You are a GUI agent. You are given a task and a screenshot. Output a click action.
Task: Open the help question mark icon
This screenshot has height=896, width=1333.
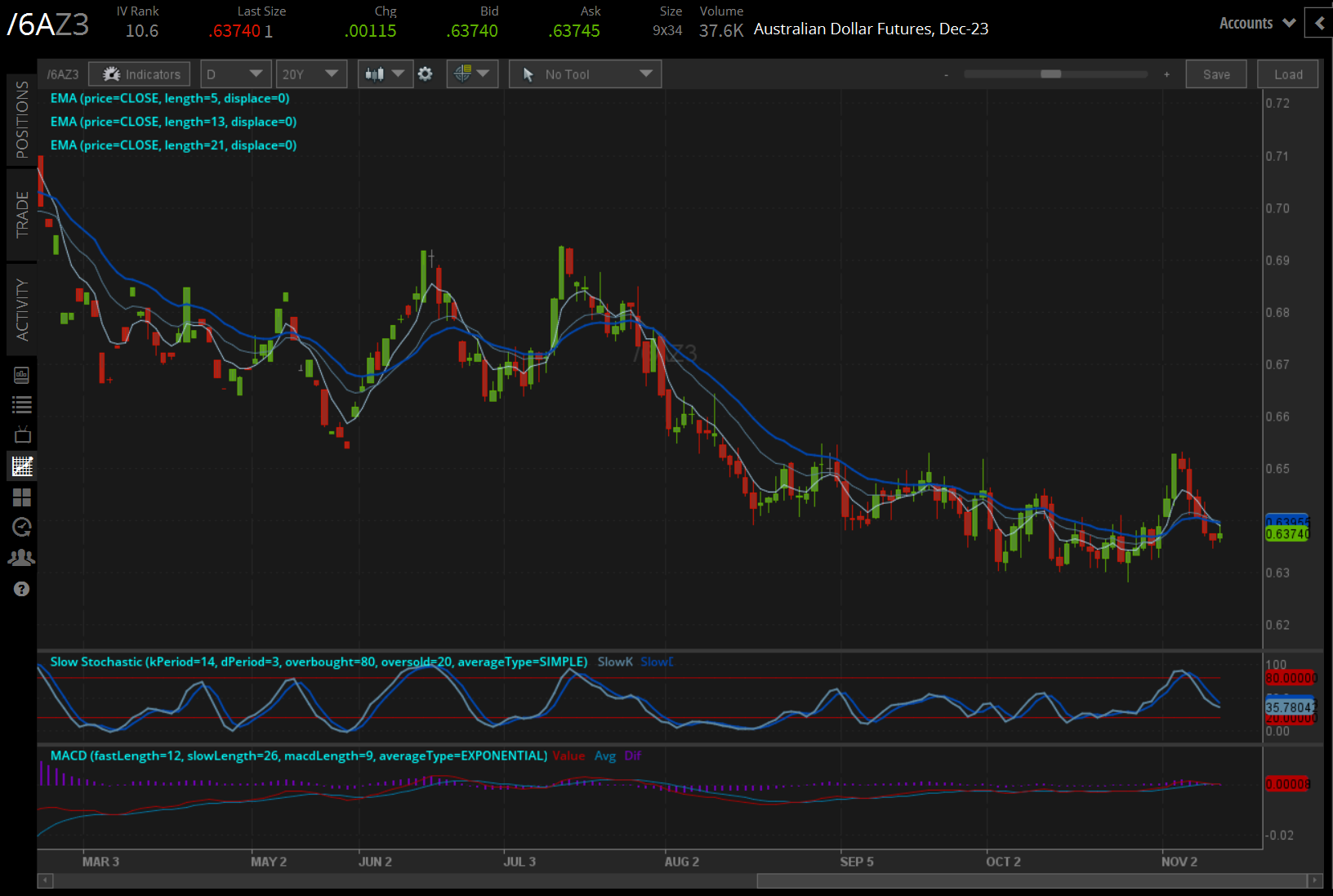[x=22, y=589]
